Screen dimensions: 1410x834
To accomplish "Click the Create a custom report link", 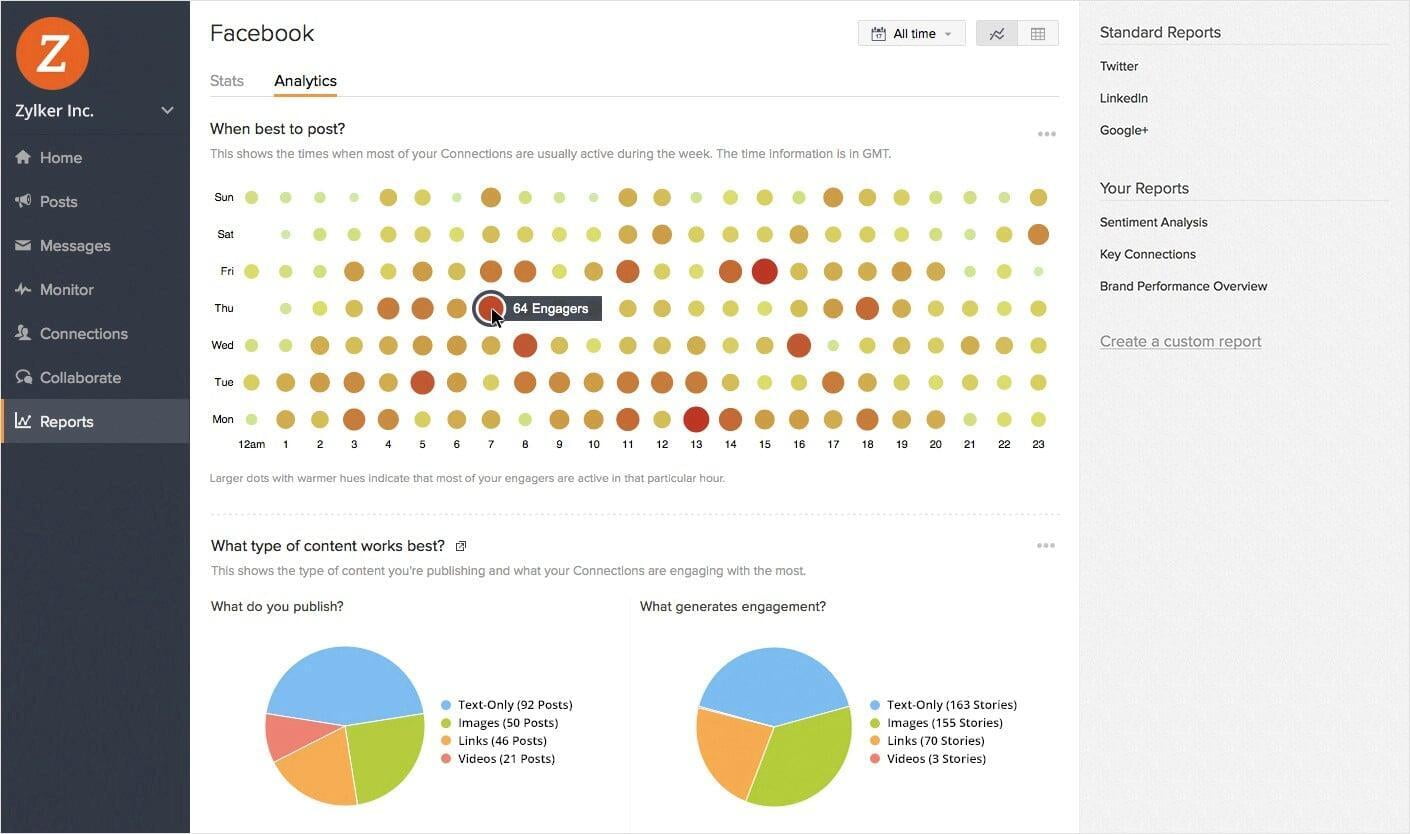I will click(x=1180, y=341).
